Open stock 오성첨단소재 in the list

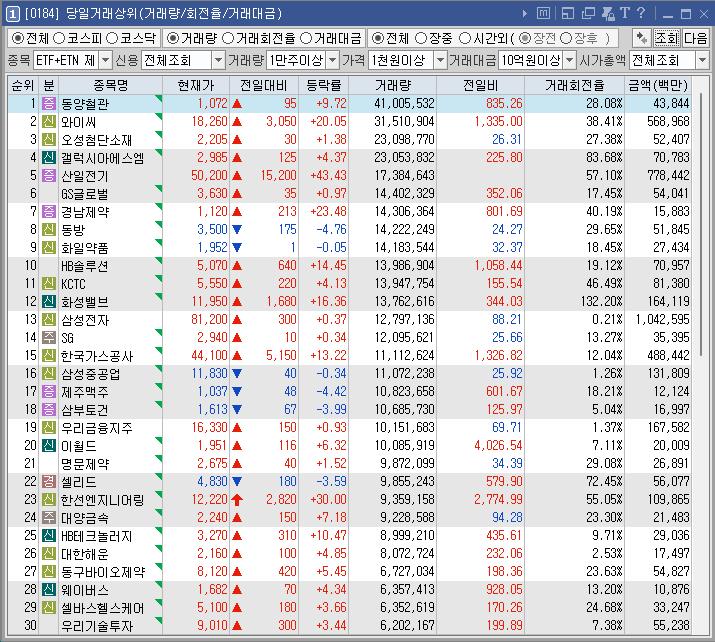96,140
